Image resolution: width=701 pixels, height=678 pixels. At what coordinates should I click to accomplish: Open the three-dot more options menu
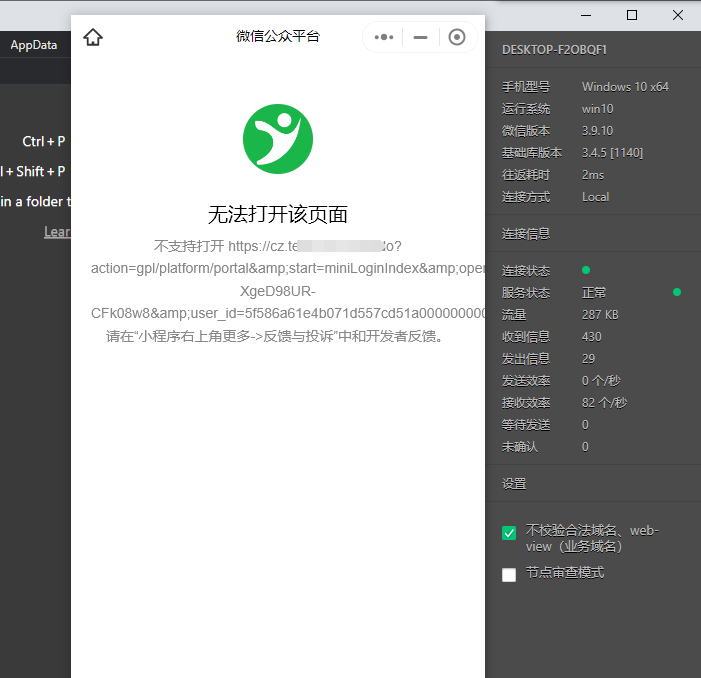[384, 37]
